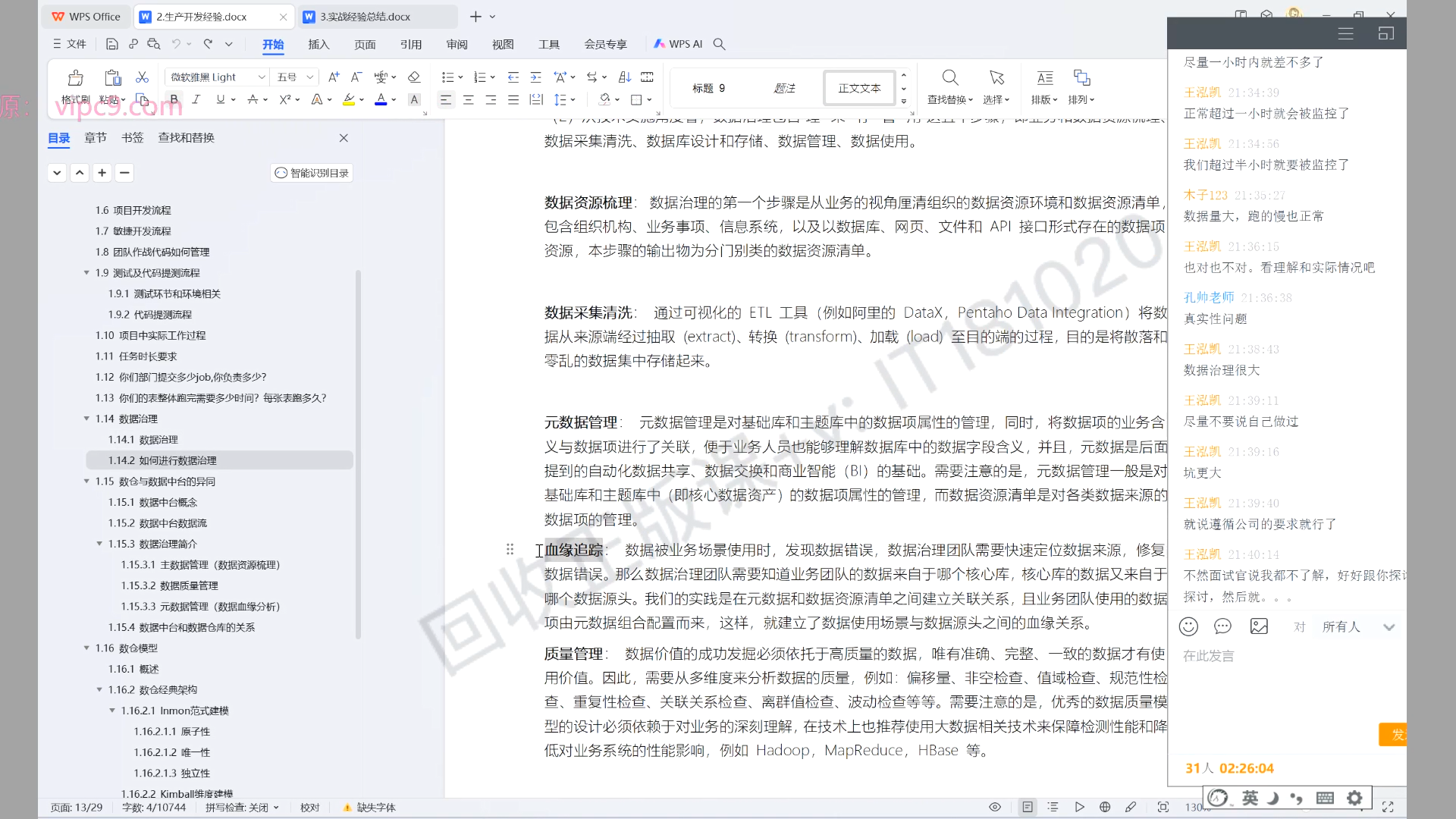Click the increase font size icon

tap(334, 77)
